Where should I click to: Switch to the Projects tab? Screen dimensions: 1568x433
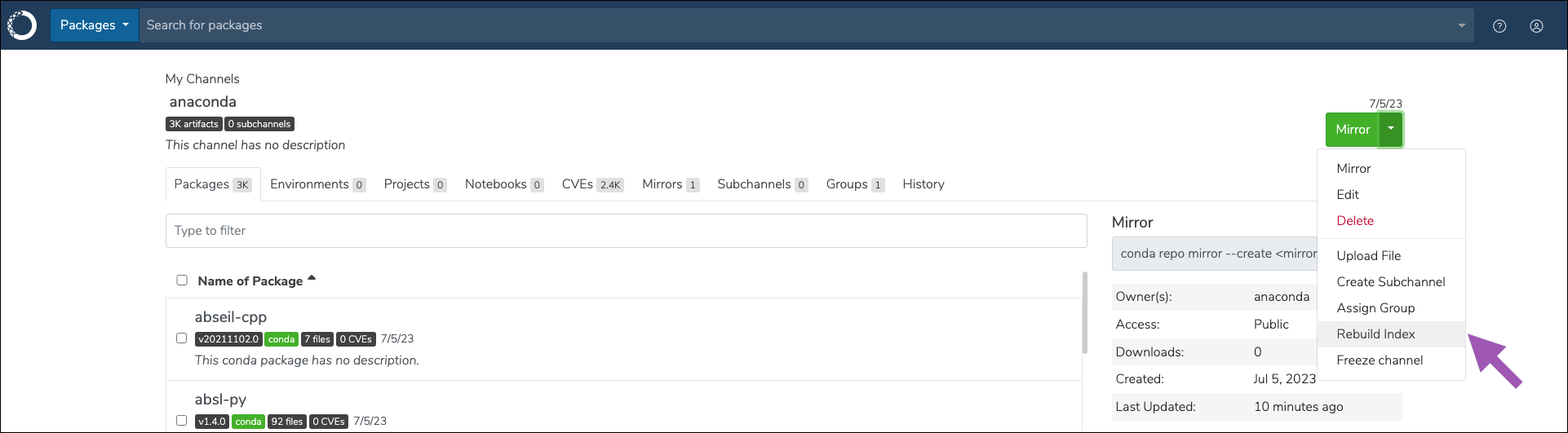pyautogui.click(x=414, y=184)
